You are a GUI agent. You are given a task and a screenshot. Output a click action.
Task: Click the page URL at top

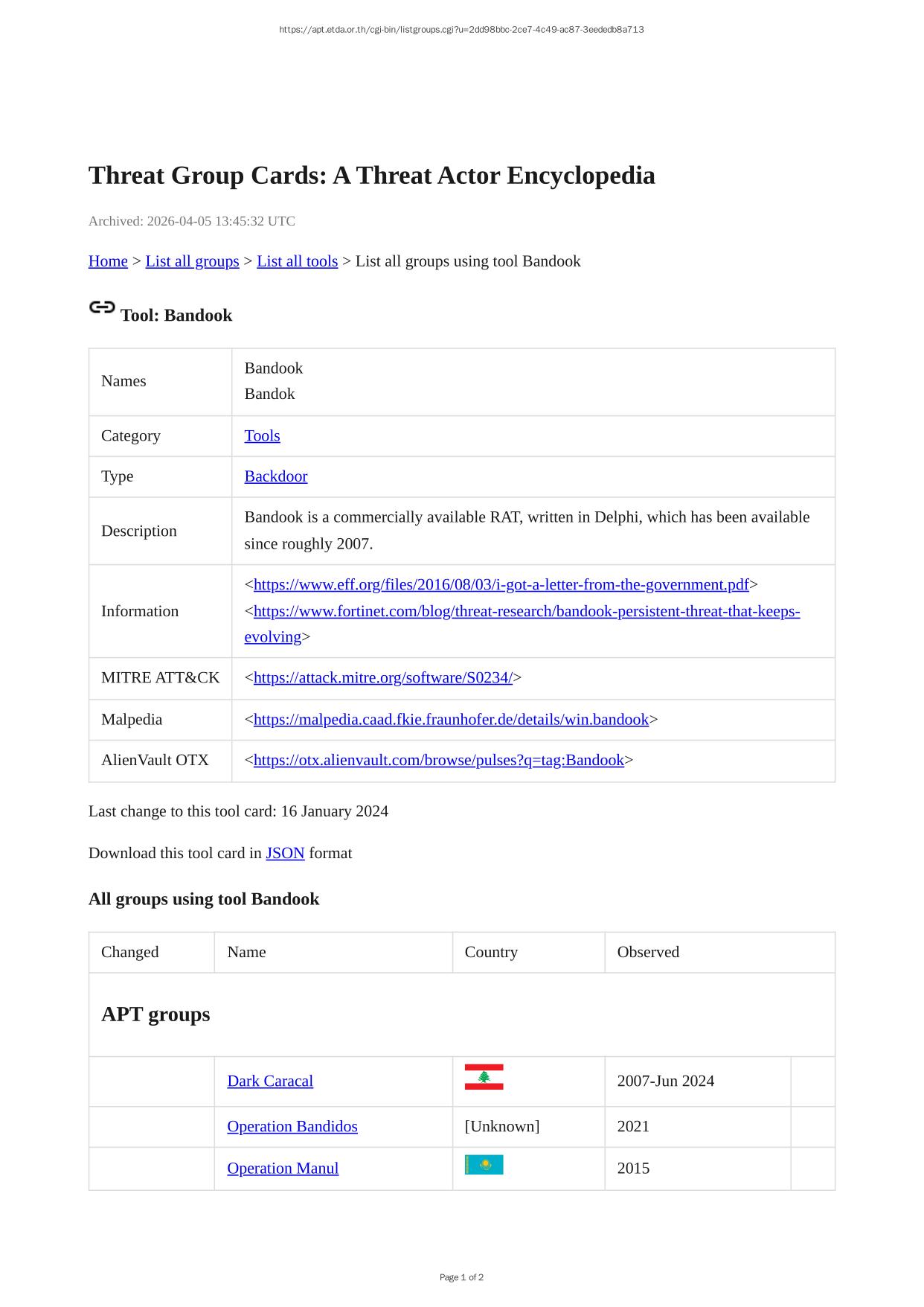(x=461, y=30)
